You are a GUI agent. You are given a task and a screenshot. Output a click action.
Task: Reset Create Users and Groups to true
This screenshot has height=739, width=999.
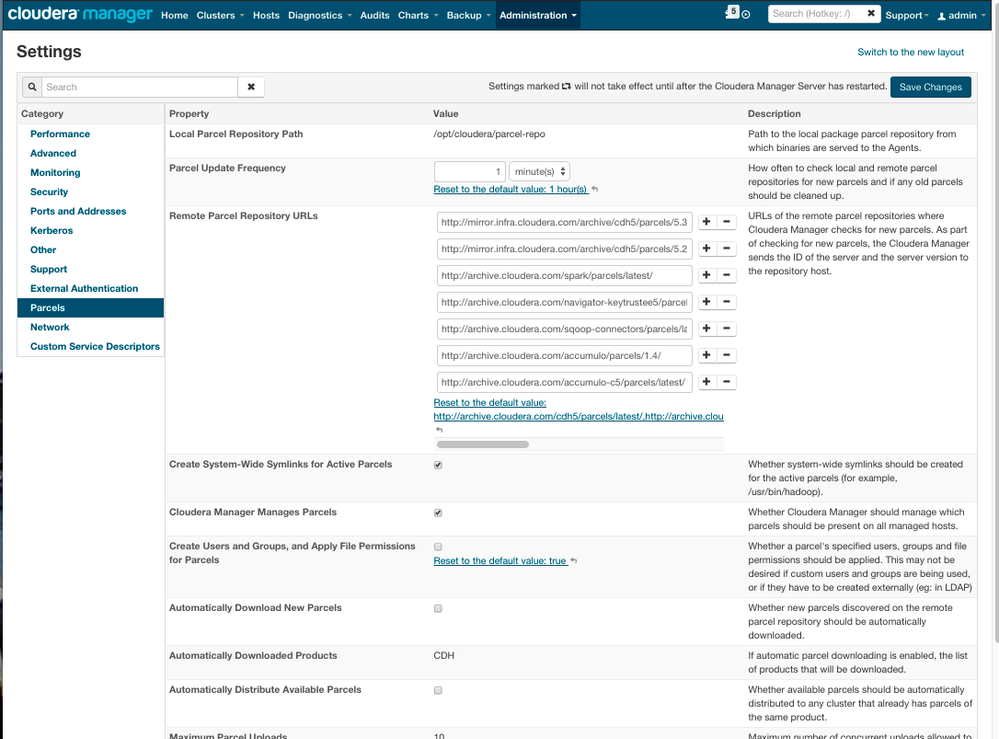pos(500,561)
